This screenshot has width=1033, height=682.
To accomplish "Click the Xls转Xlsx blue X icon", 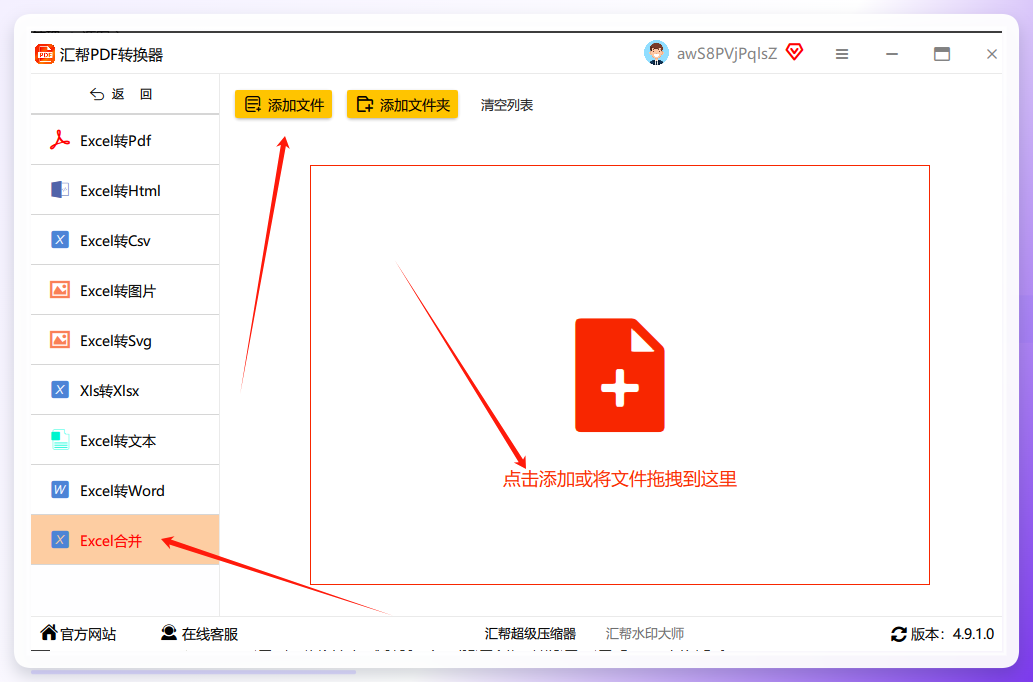I will (60, 390).
